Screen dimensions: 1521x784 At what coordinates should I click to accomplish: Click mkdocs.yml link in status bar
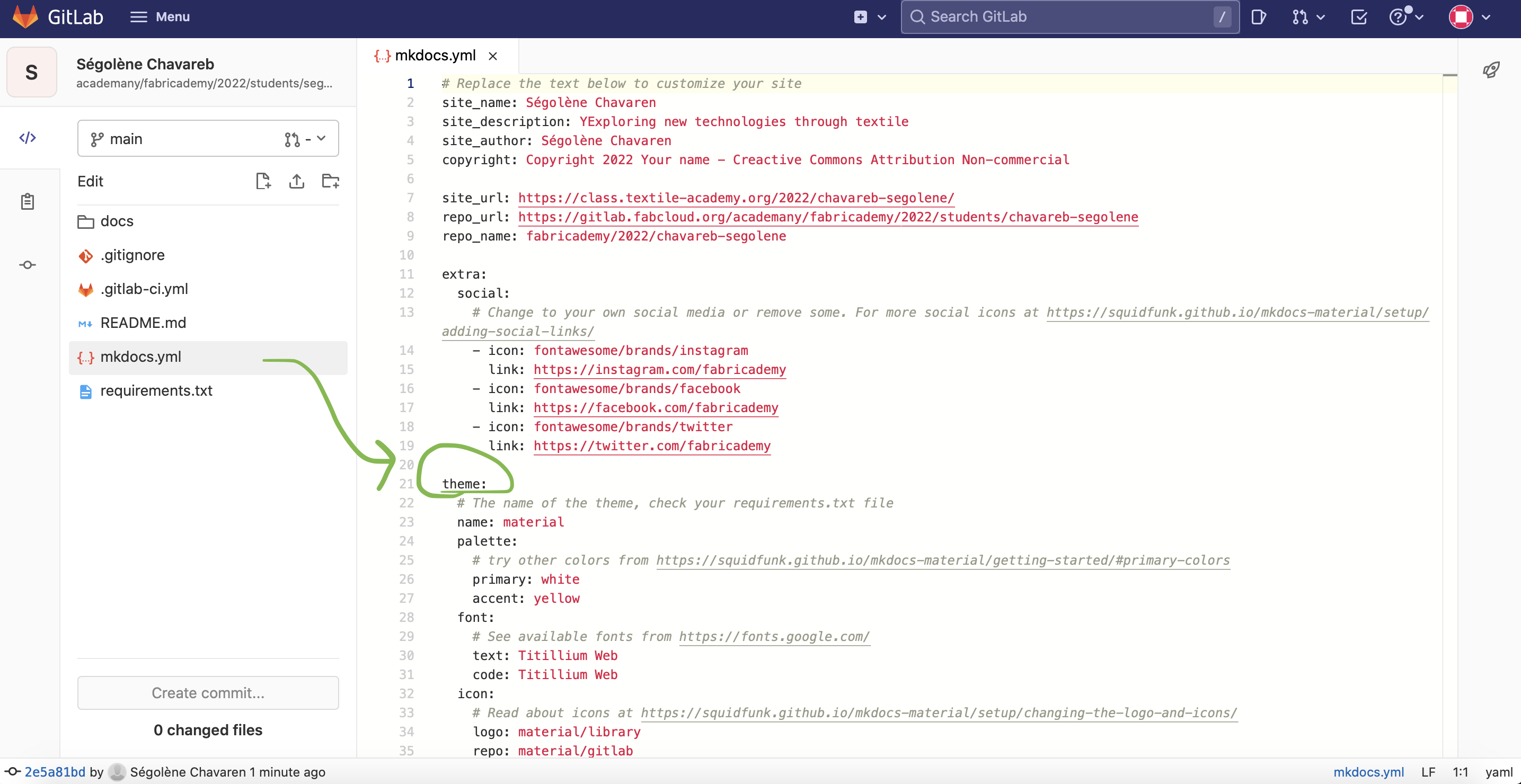1368,772
